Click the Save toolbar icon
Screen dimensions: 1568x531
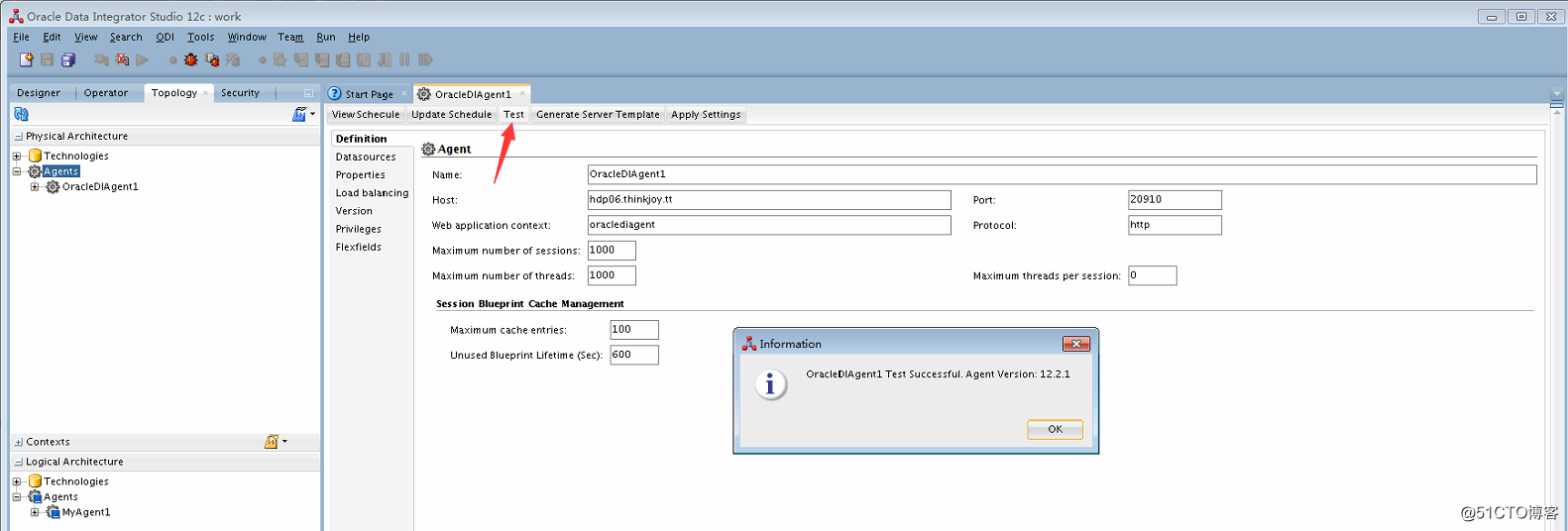pyautogui.click(x=47, y=59)
